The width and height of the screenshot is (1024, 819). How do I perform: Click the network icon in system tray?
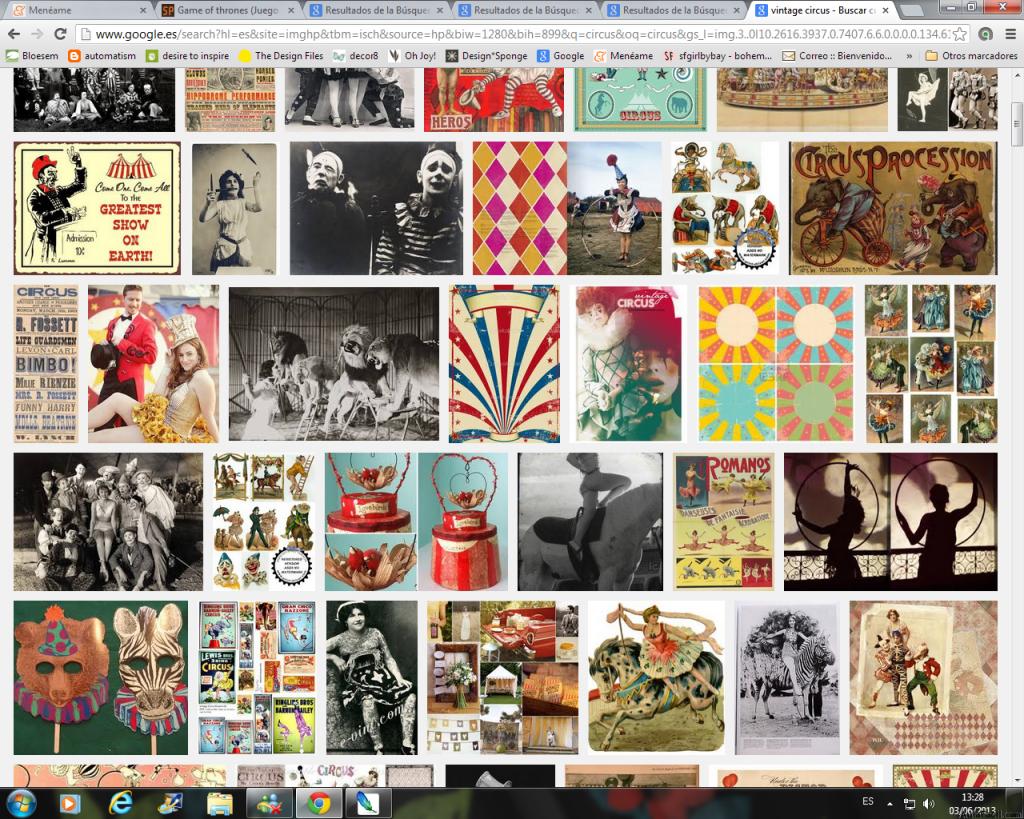click(909, 803)
